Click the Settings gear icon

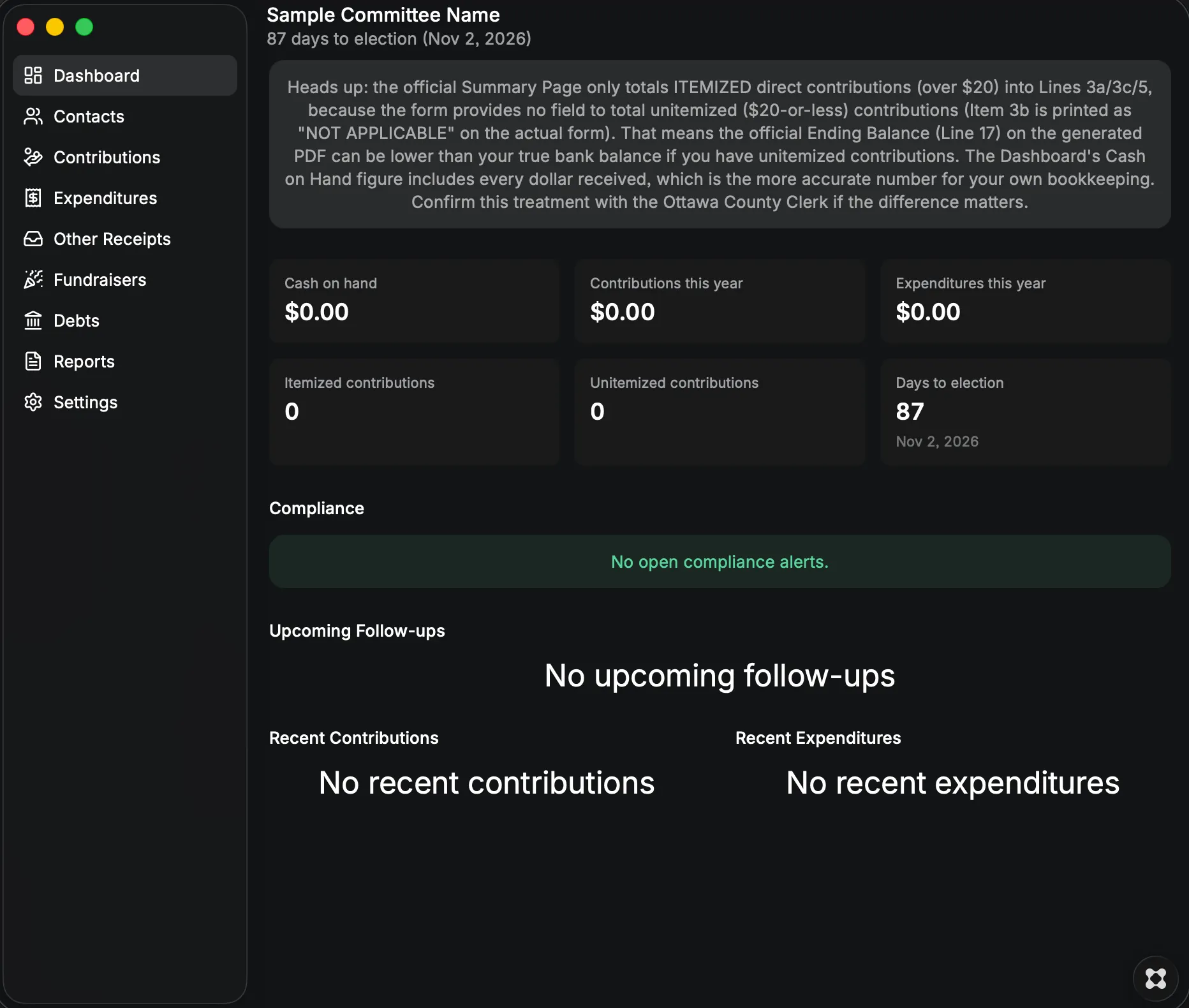point(33,402)
